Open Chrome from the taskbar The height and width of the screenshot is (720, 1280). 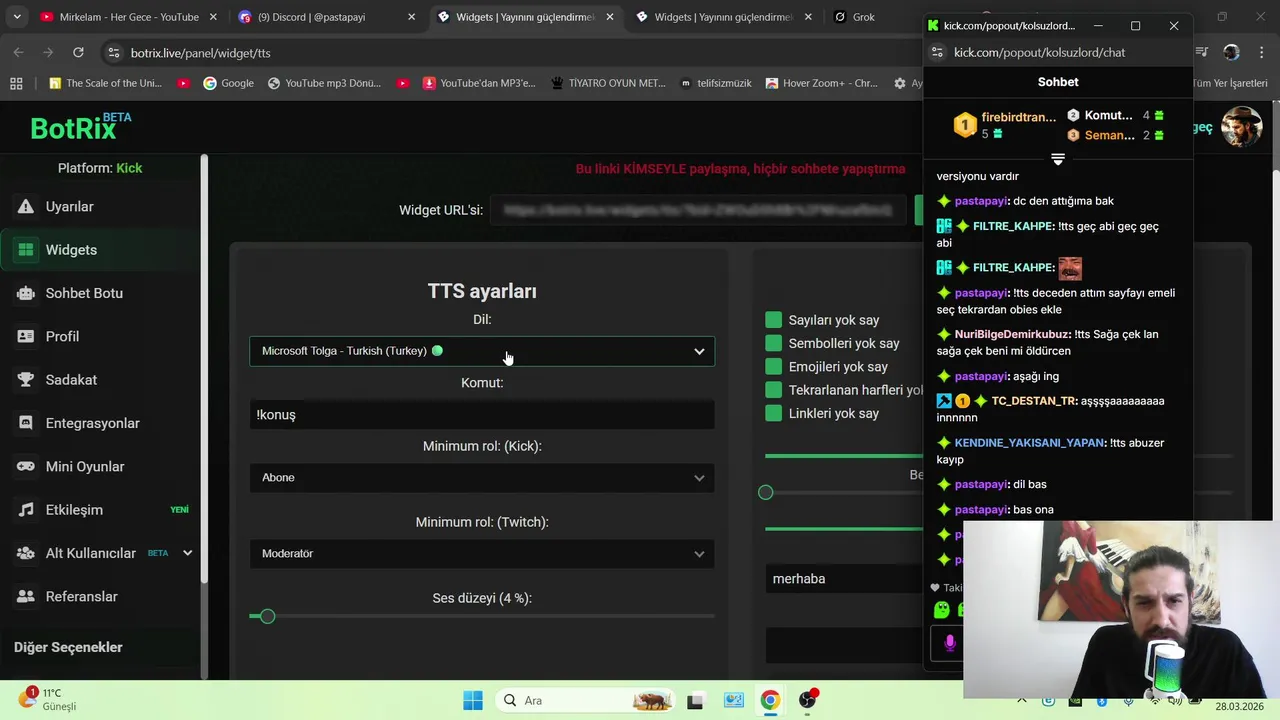click(x=770, y=700)
